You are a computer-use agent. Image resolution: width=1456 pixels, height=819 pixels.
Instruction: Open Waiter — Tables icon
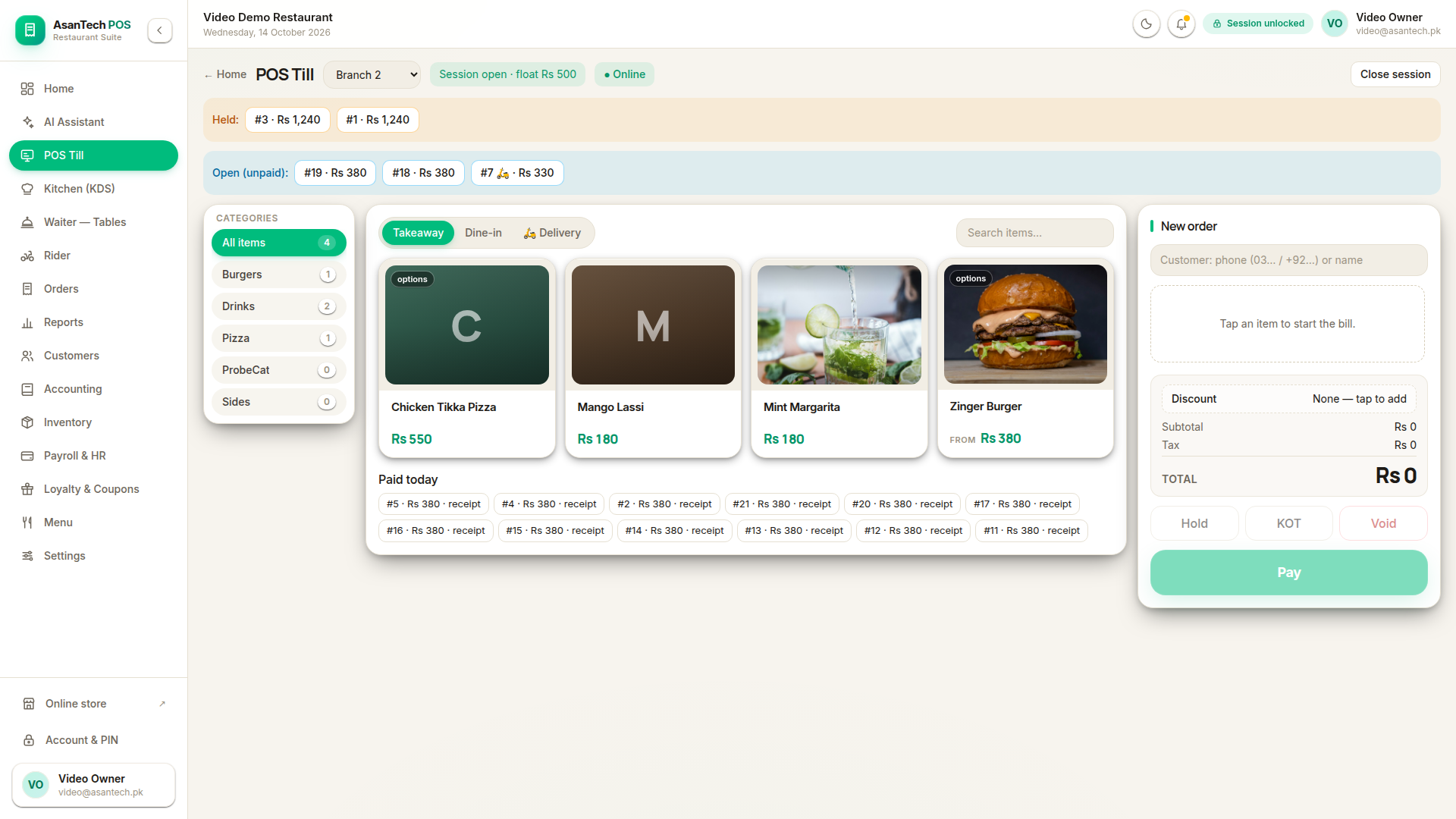tap(27, 222)
